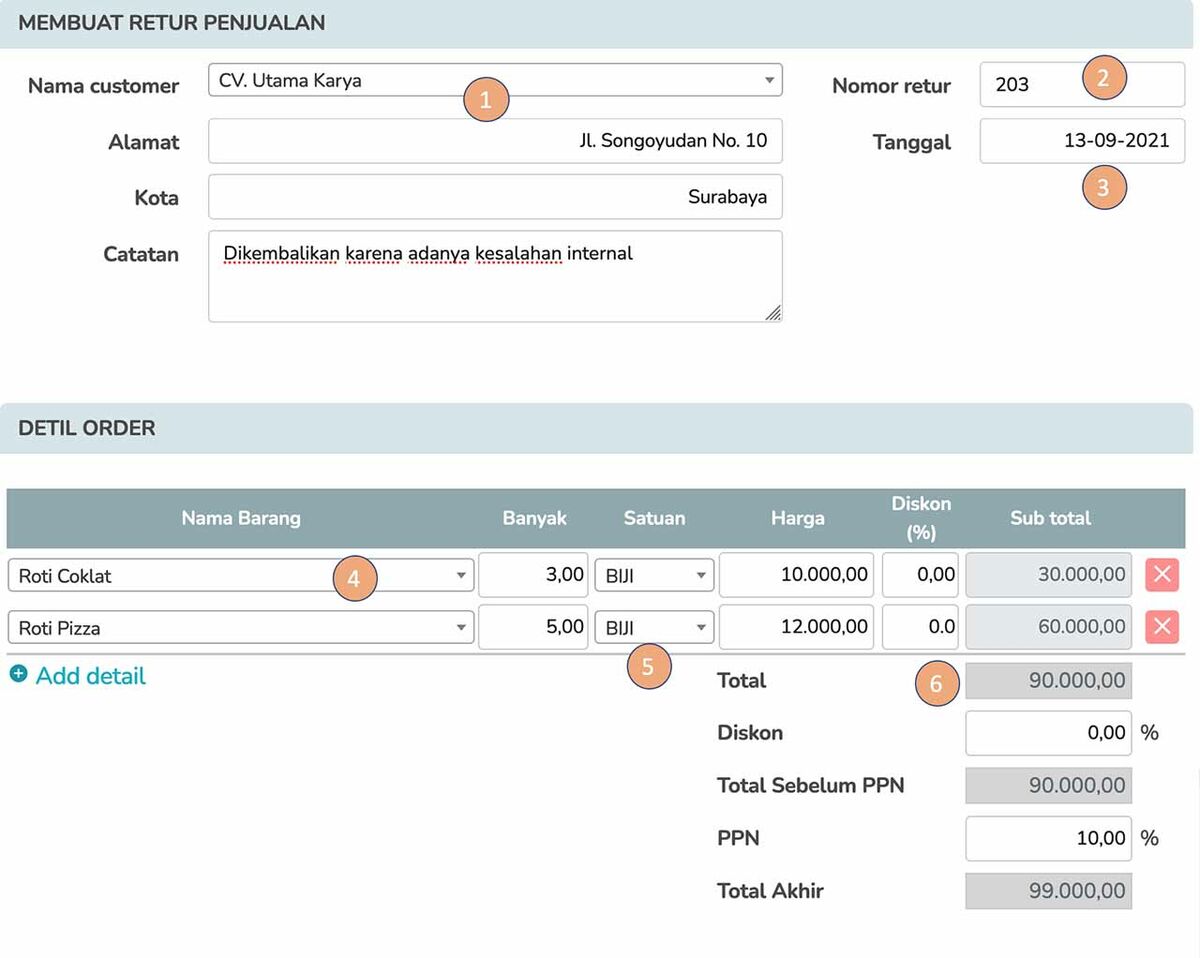Delete the Roti Coklat row

point(1161,575)
